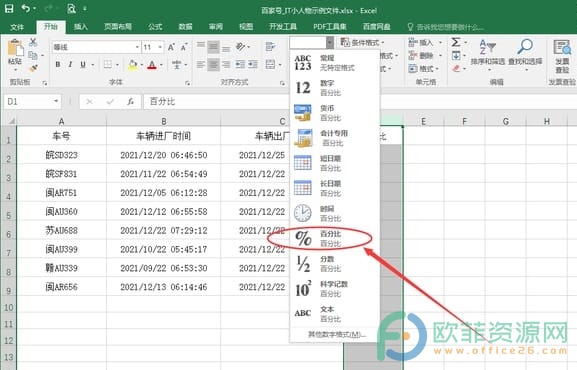Decrease cell indent
The image size is (577, 370).
coord(240,64)
